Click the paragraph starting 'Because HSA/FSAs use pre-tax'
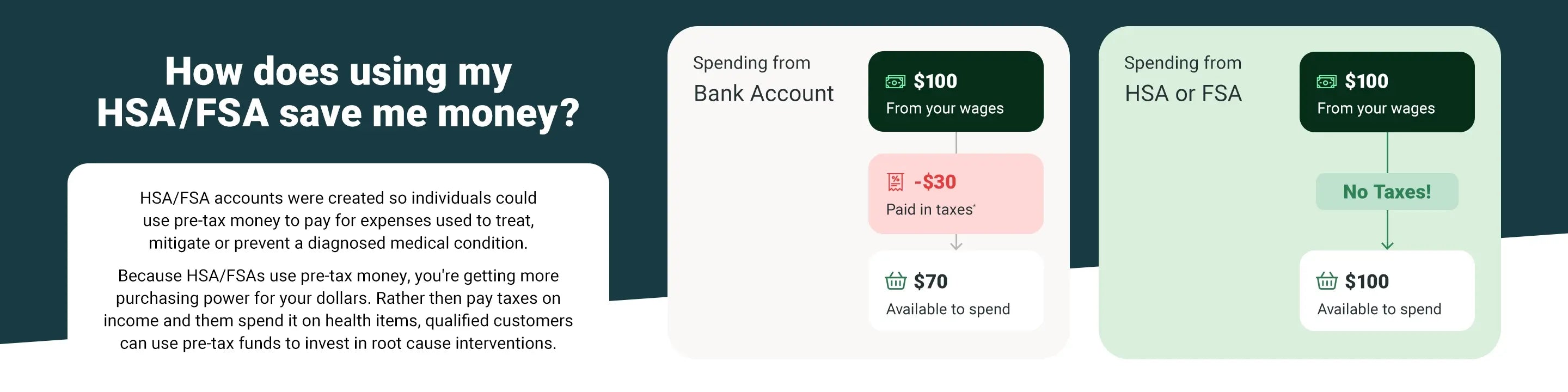Viewport: 1568px width, 392px height. 338,309
